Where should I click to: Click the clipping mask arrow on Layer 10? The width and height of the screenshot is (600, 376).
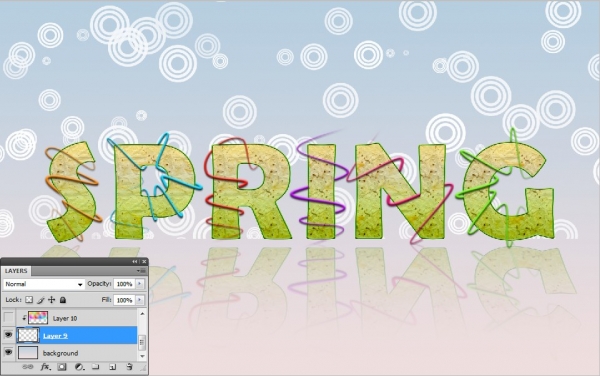click(24, 318)
